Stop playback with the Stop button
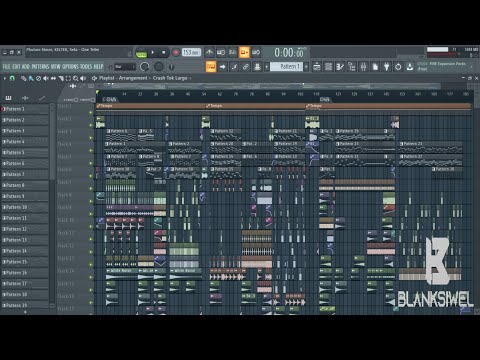 click(163, 52)
